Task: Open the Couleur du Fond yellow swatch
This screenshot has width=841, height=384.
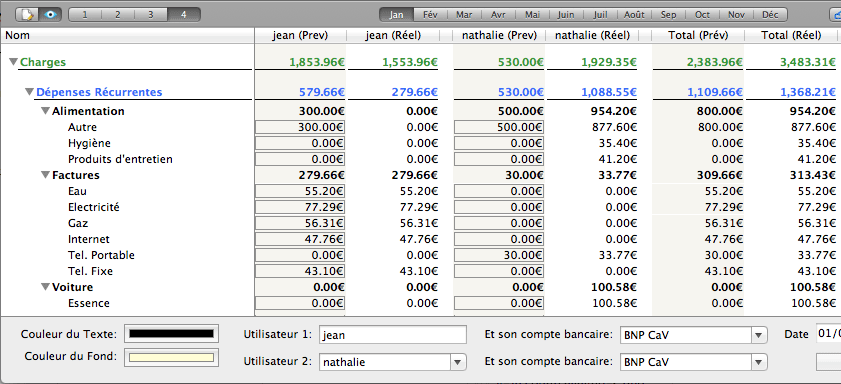Action: point(172,357)
